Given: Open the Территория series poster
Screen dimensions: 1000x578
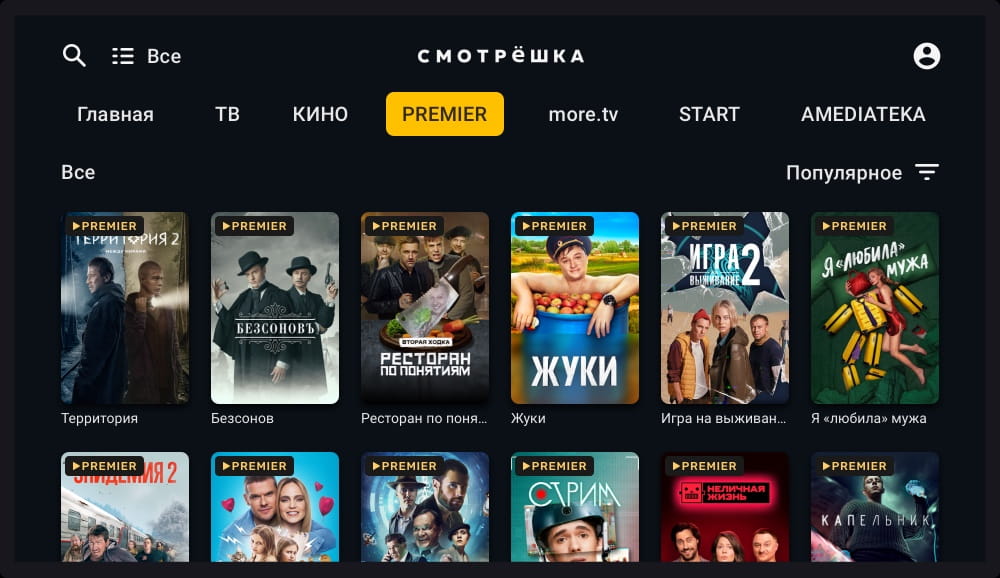Looking at the screenshot, I should tap(125, 308).
